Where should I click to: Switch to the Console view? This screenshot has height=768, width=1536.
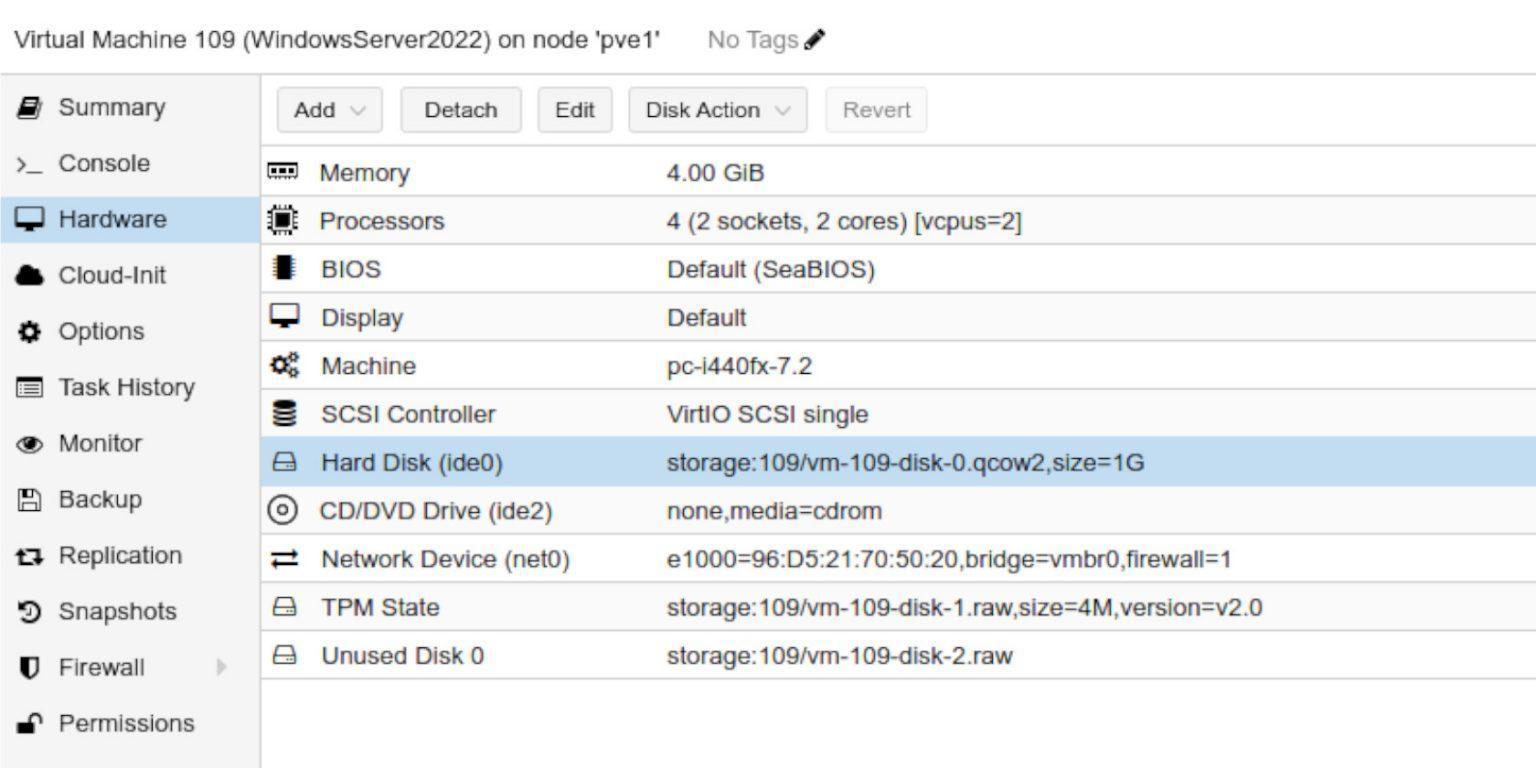tap(104, 163)
